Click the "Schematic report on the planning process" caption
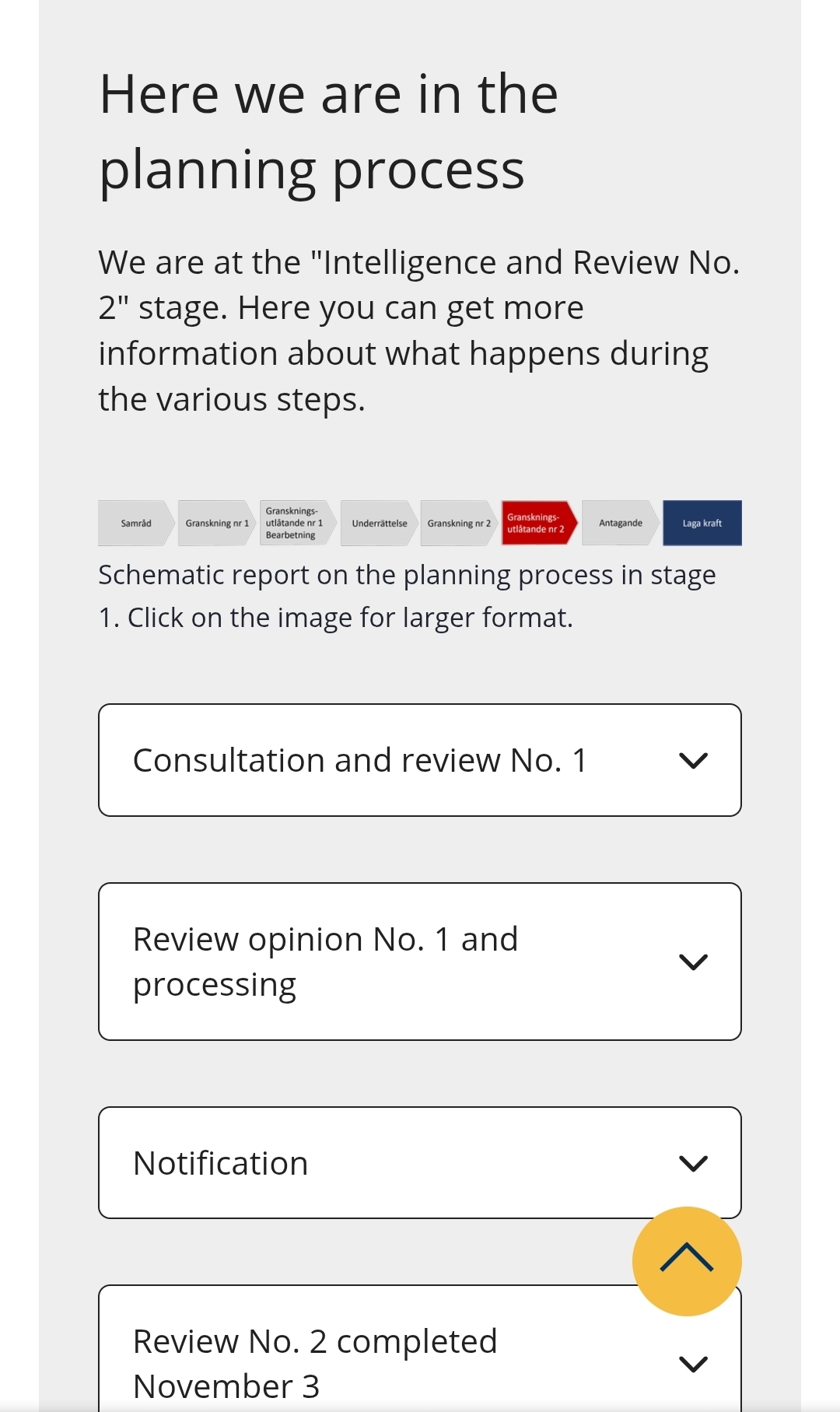The height and width of the screenshot is (1412, 840). click(x=407, y=596)
